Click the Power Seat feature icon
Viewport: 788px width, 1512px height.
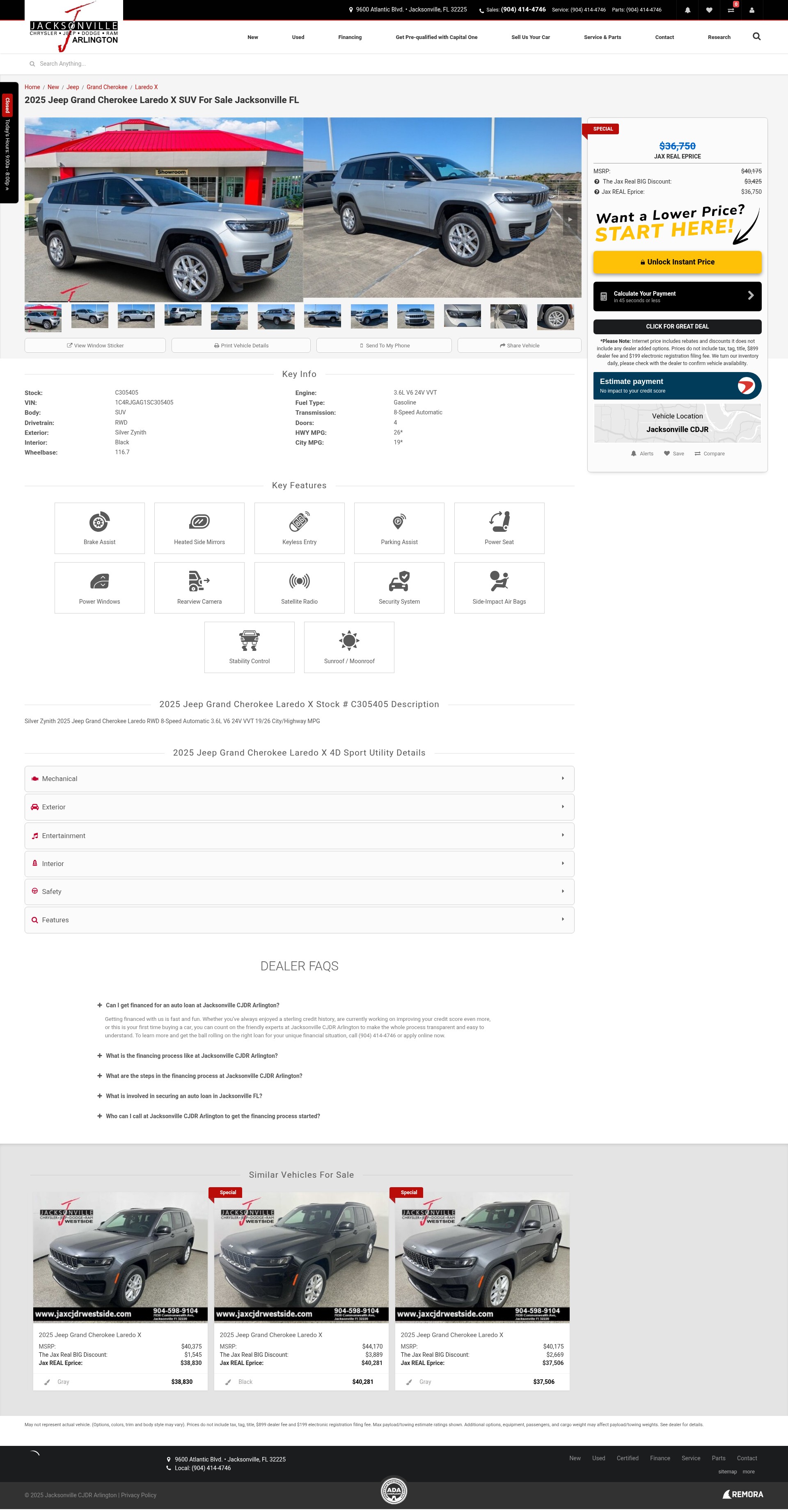(x=499, y=521)
